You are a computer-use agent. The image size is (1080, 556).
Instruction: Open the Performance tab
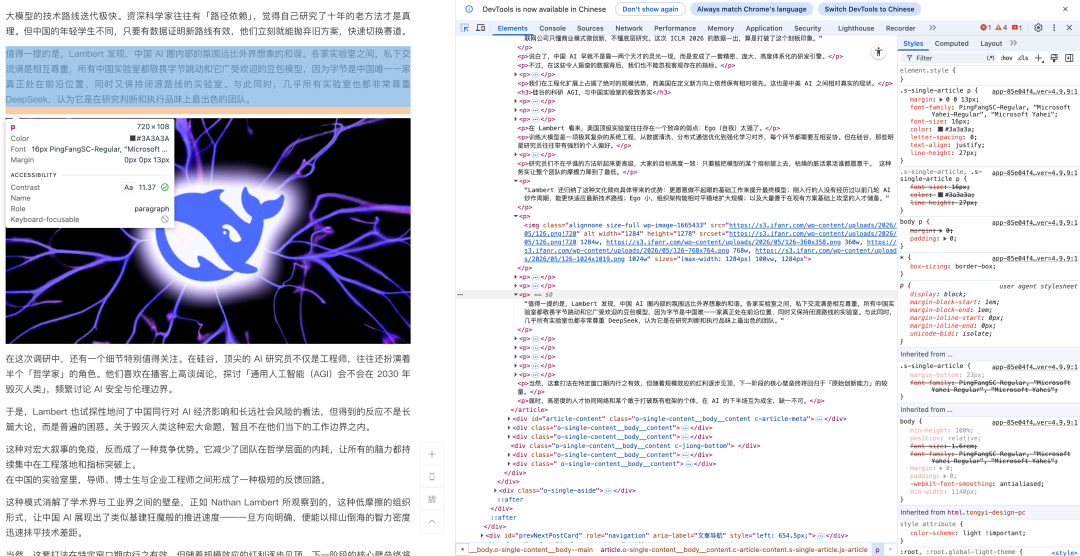(675, 28)
